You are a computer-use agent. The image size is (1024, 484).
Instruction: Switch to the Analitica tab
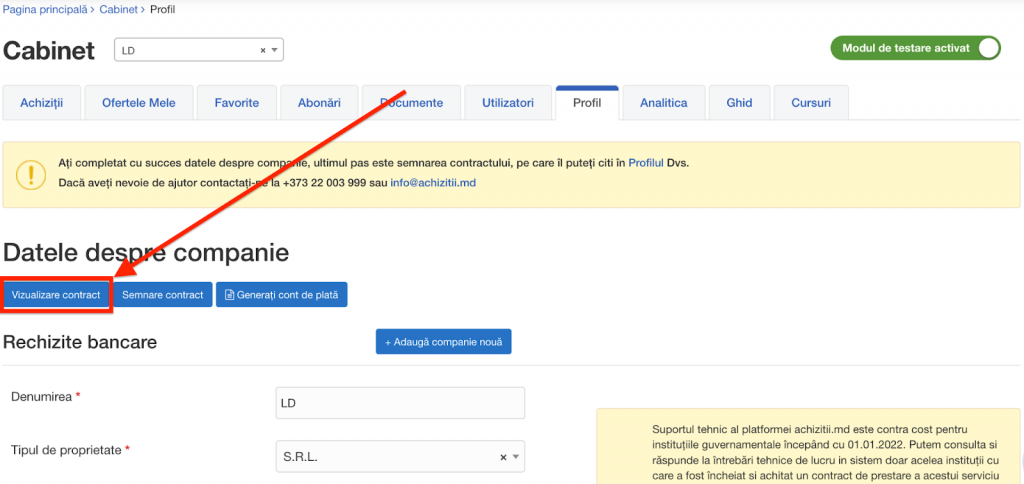tap(663, 103)
